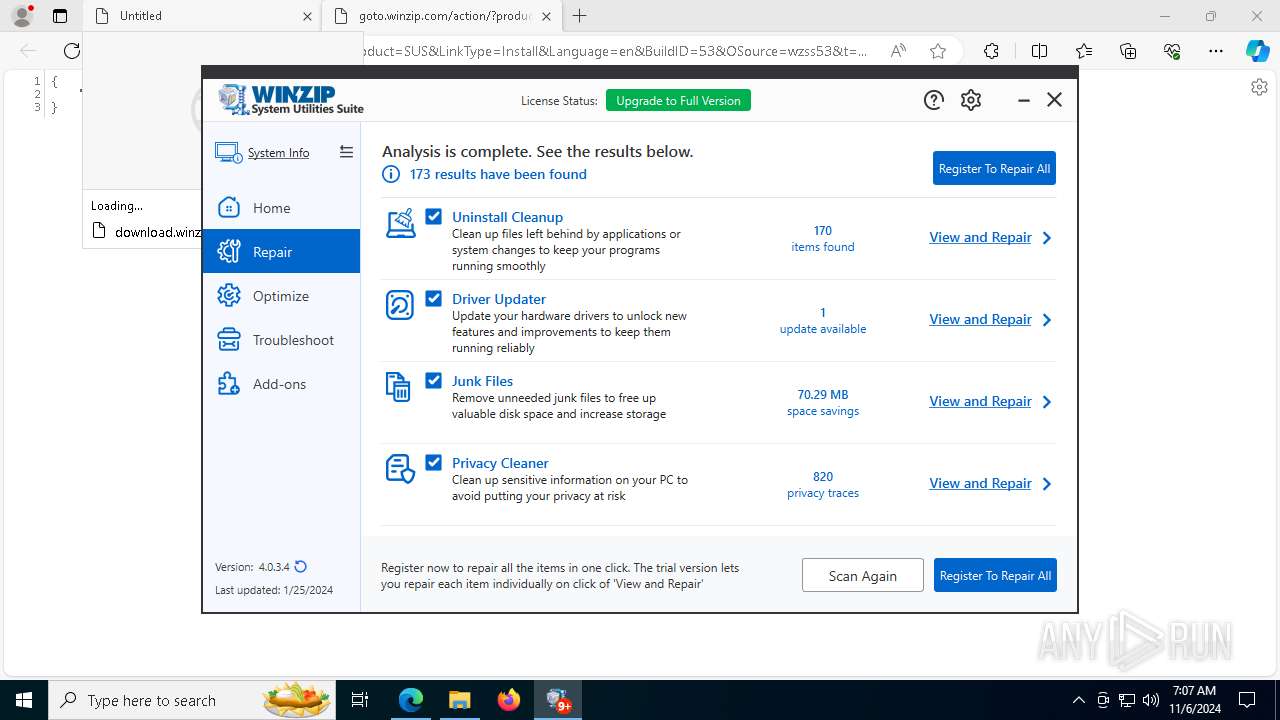Image resolution: width=1280 pixels, height=720 pixels.
Task: Open a new browser tab
Action: (x=579, y=16)
